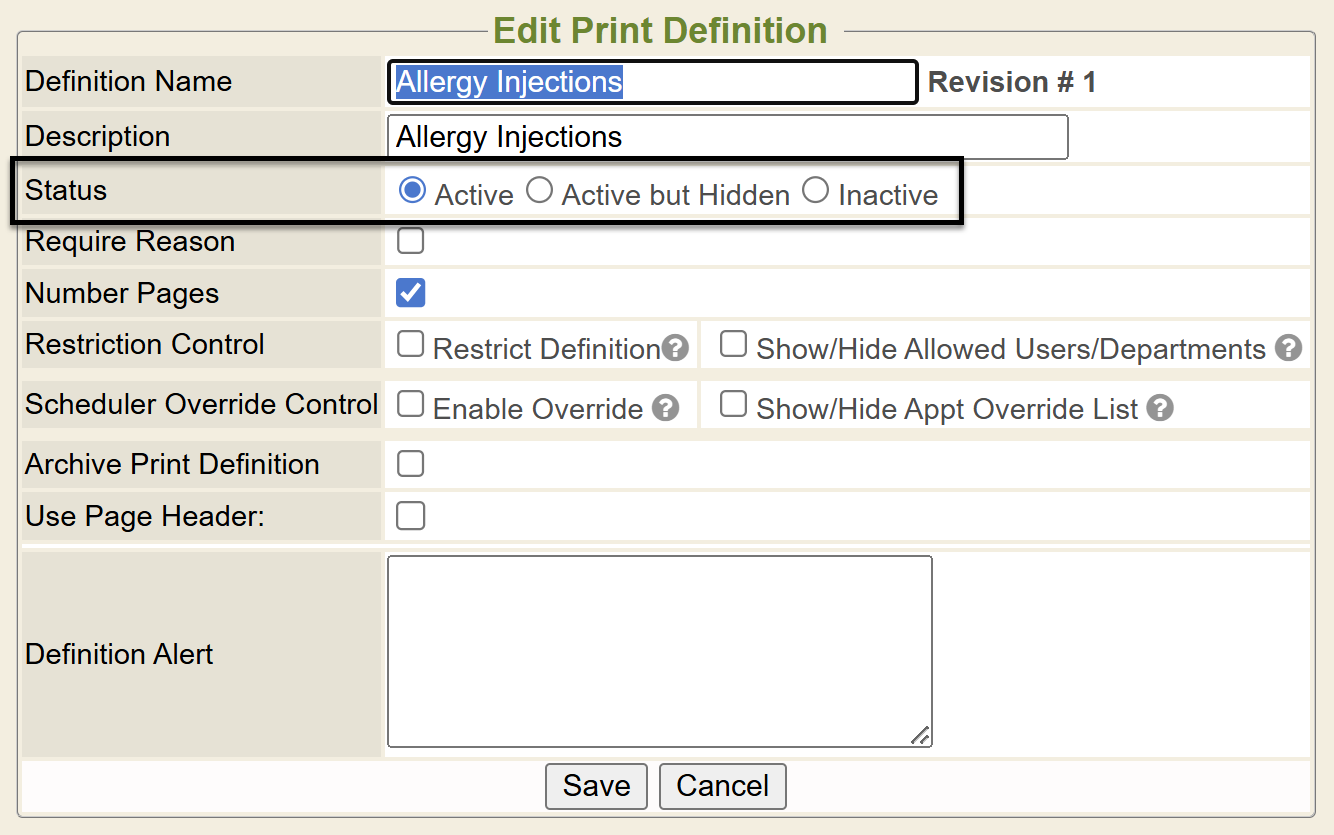Click help icon beside Restrict Definition
Viewport: 1334px width, 835px height.
pyautogui.click(x=676, y=349)
